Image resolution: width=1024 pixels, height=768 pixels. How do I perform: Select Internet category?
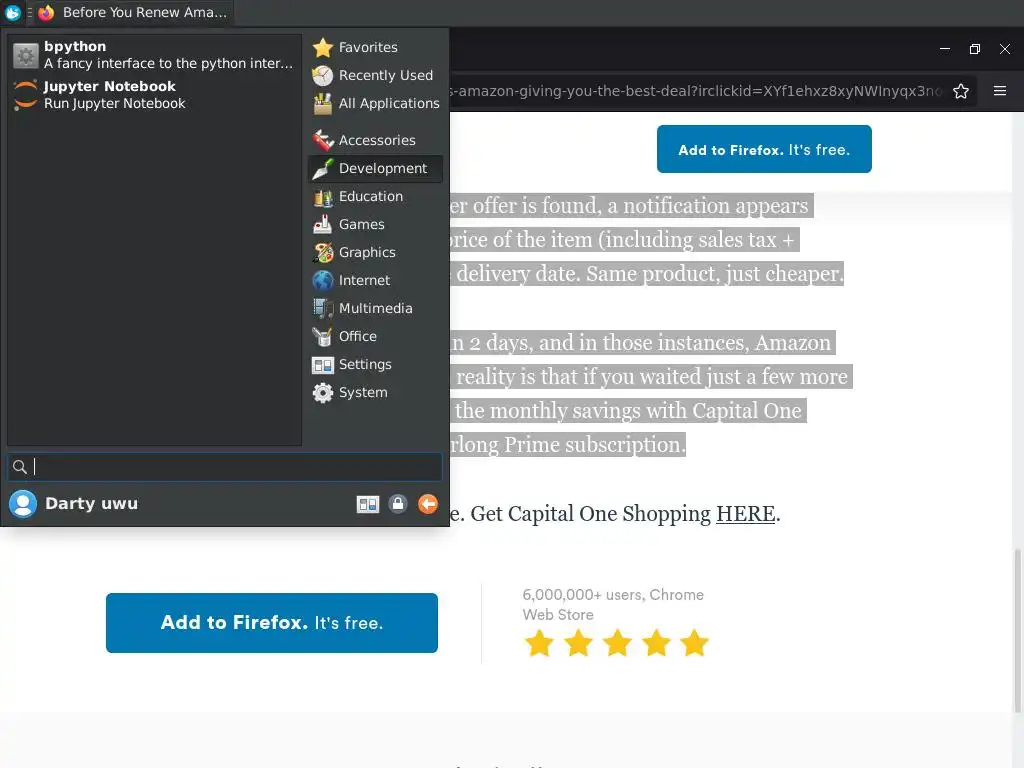(376, 280)
